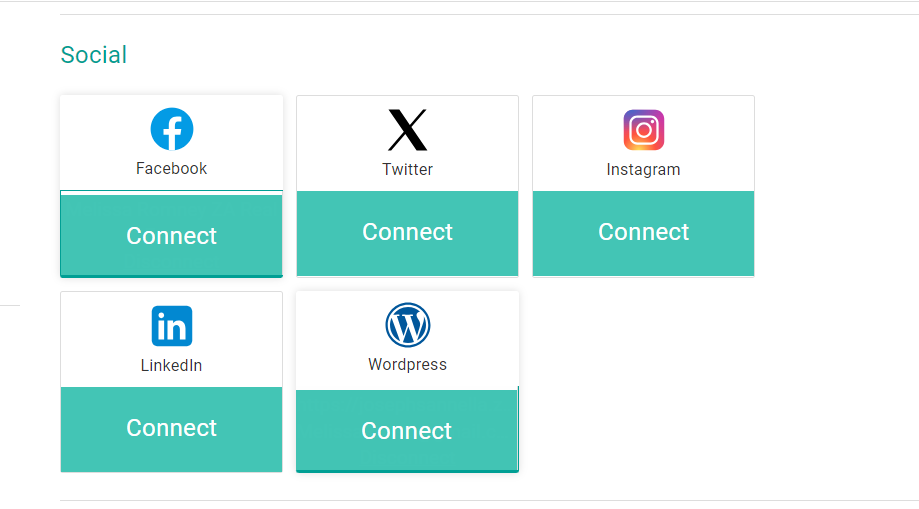Select the Wordpress name label
The width and height of the screenshot is (919, 509).
click(407, 364)
